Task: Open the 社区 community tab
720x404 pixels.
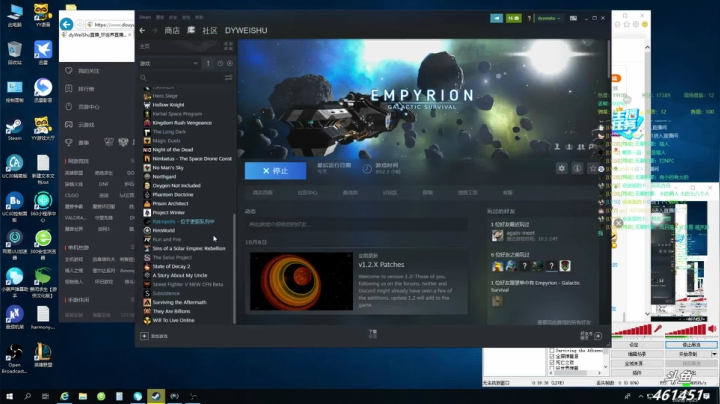Action: tap(210, 30)
